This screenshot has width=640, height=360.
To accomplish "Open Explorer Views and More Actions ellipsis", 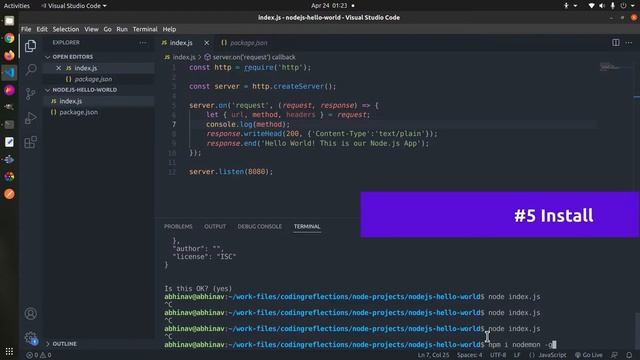I will tap(143, 42).
